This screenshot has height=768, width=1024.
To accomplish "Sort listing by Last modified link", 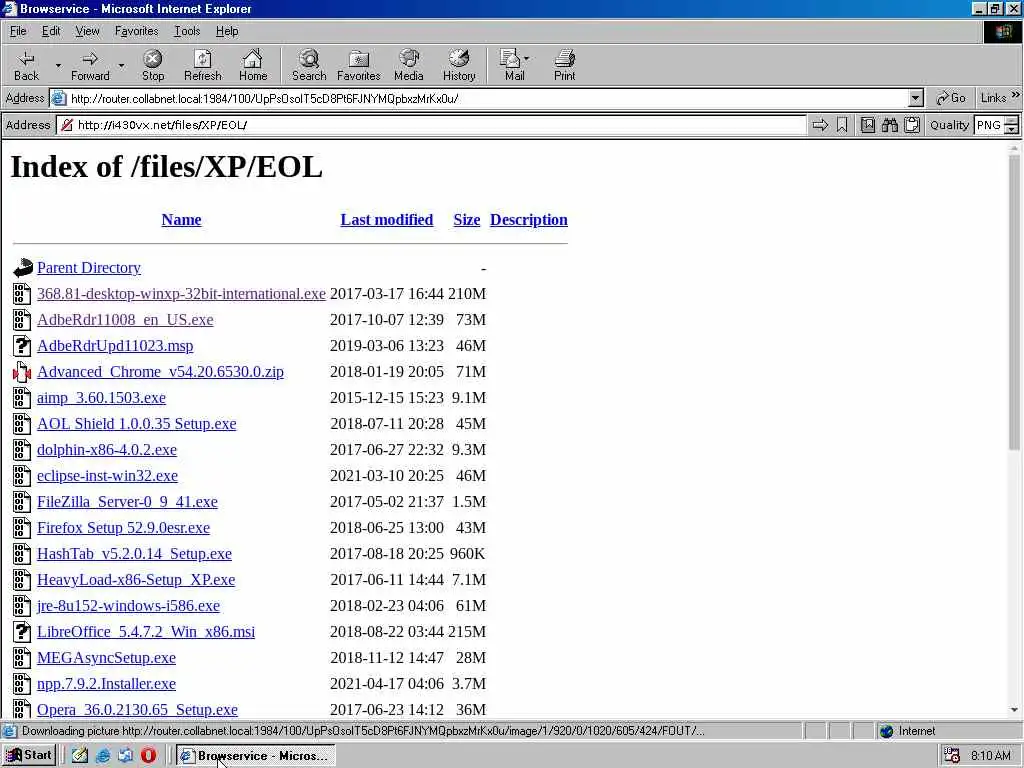I will click(387, 220).
